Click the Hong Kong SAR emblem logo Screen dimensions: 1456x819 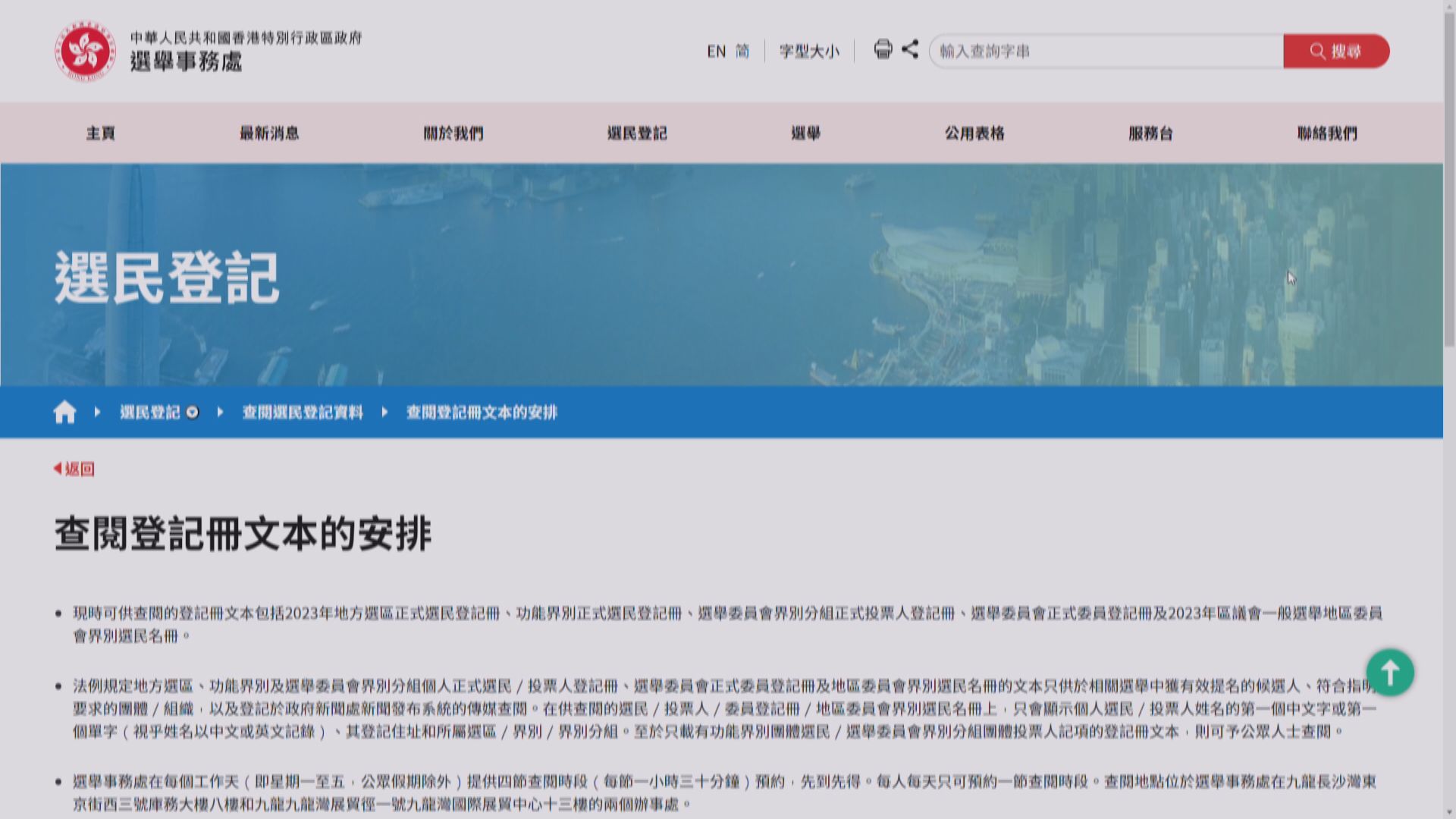point(85,51)
